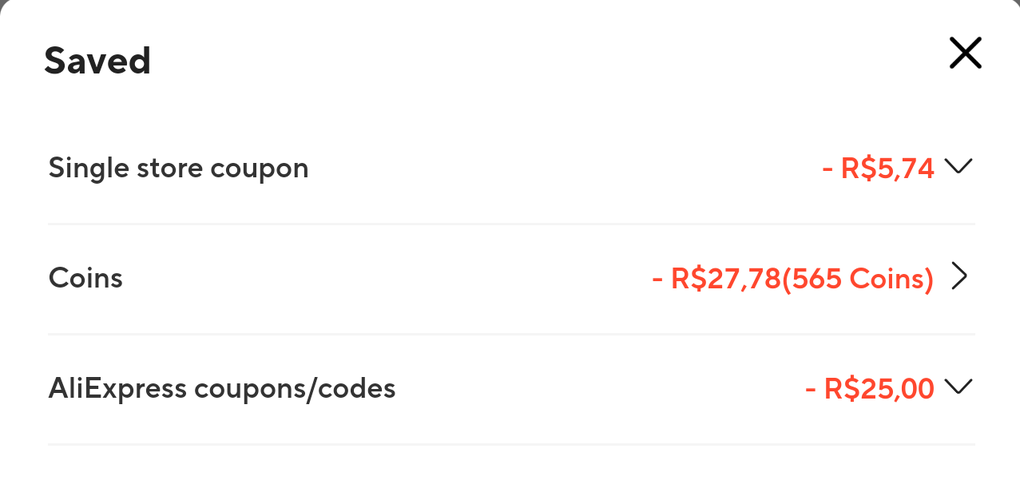Screen dimensions: 1020x500
Task: Click the minus sign before R$5,74
Action: tap(828, 169)
